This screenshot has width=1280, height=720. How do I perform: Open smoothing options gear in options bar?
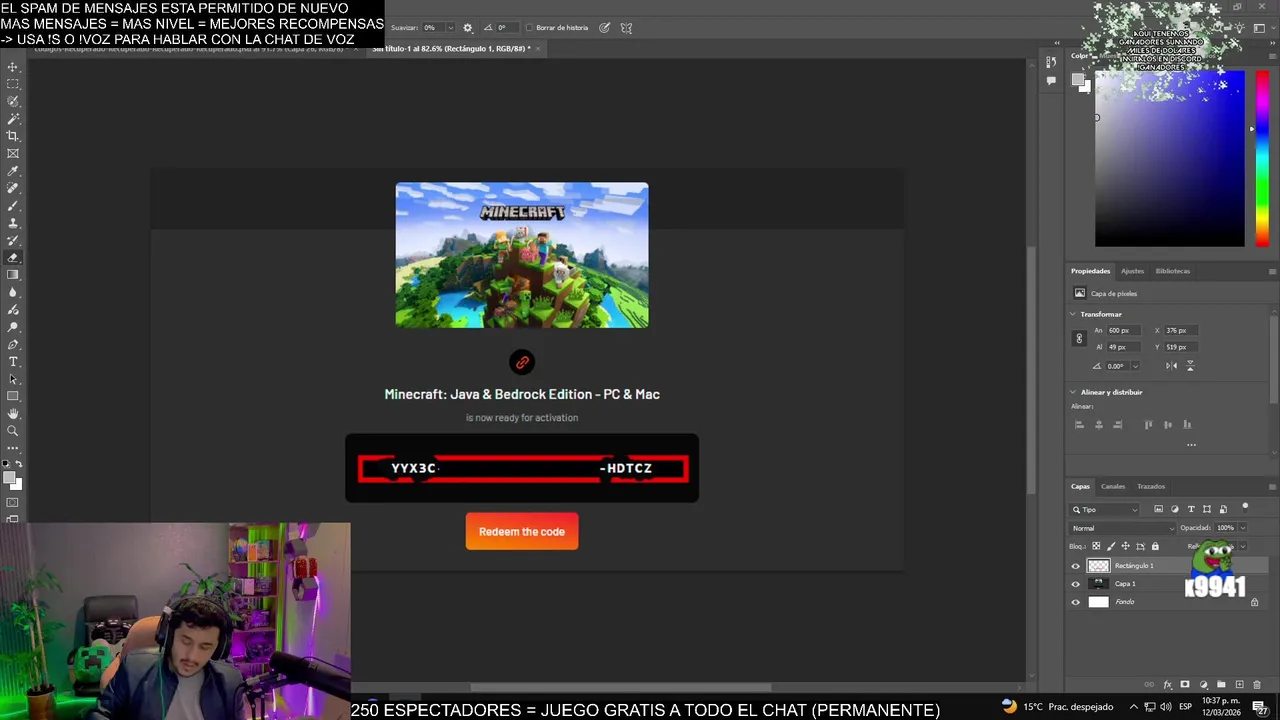click(467, 28)
